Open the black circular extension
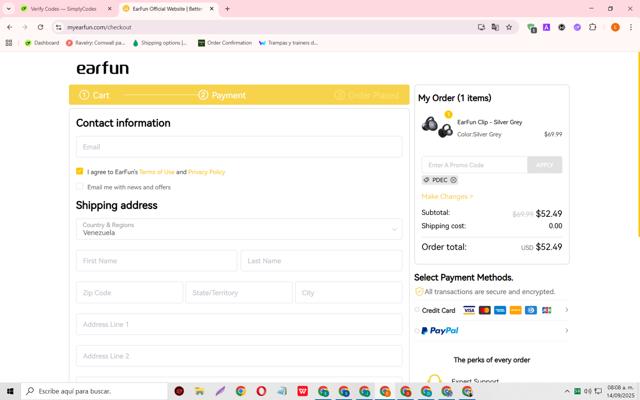Image resolution: width=640 pixels, height=400 pixels. (562, 27)
